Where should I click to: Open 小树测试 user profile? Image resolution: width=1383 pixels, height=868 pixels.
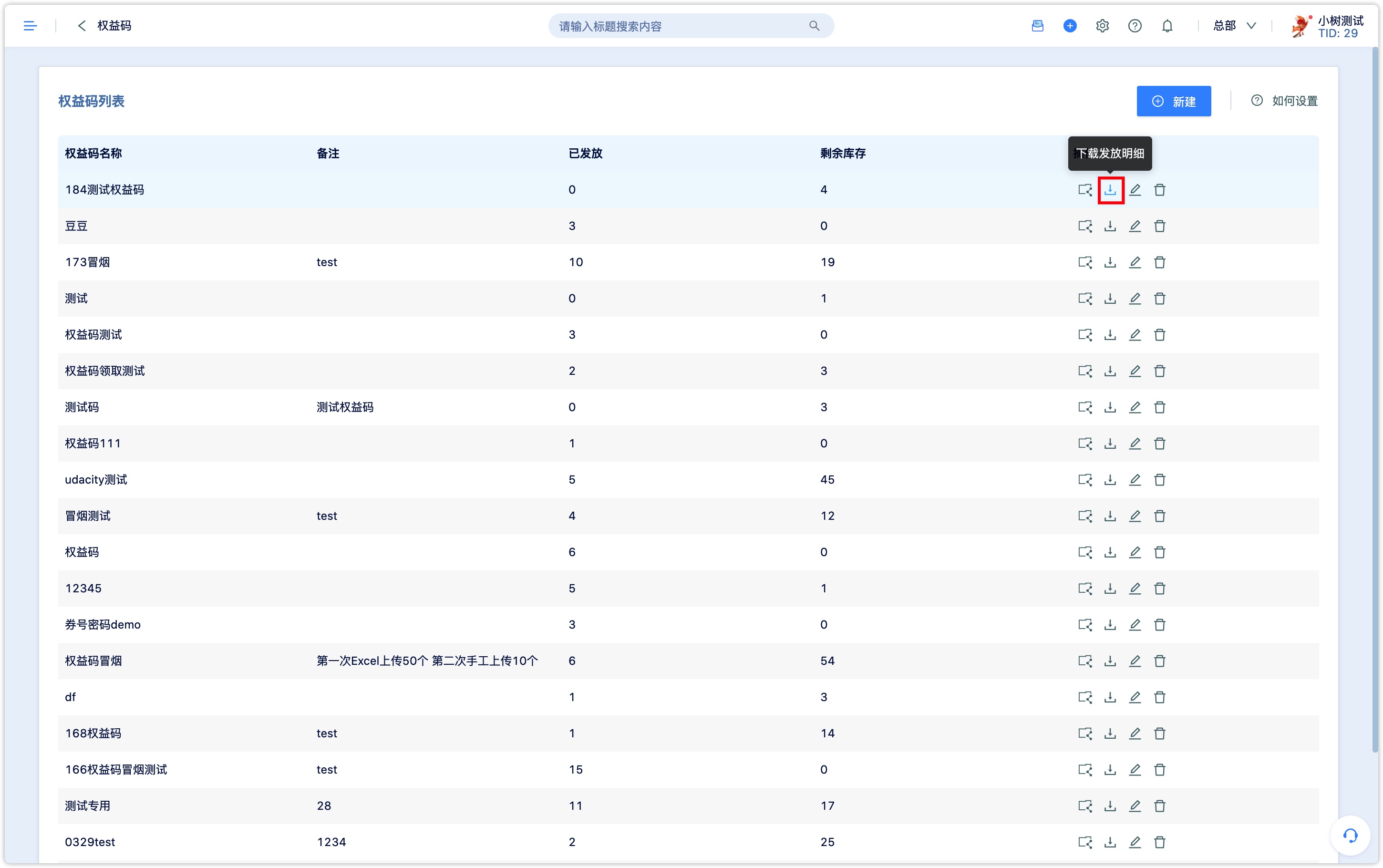tap(1327, 26)
